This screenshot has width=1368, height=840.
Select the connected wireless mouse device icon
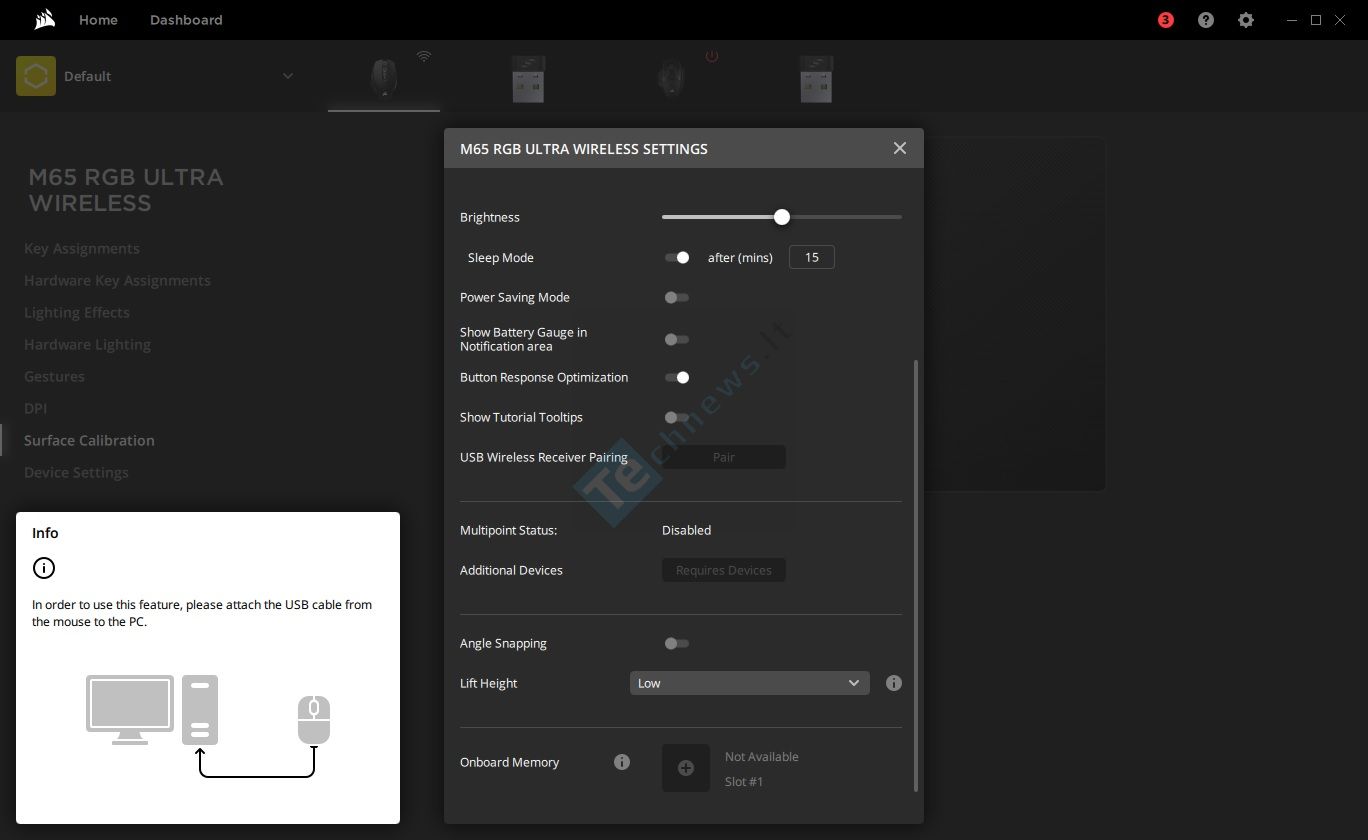coord(383,78)
